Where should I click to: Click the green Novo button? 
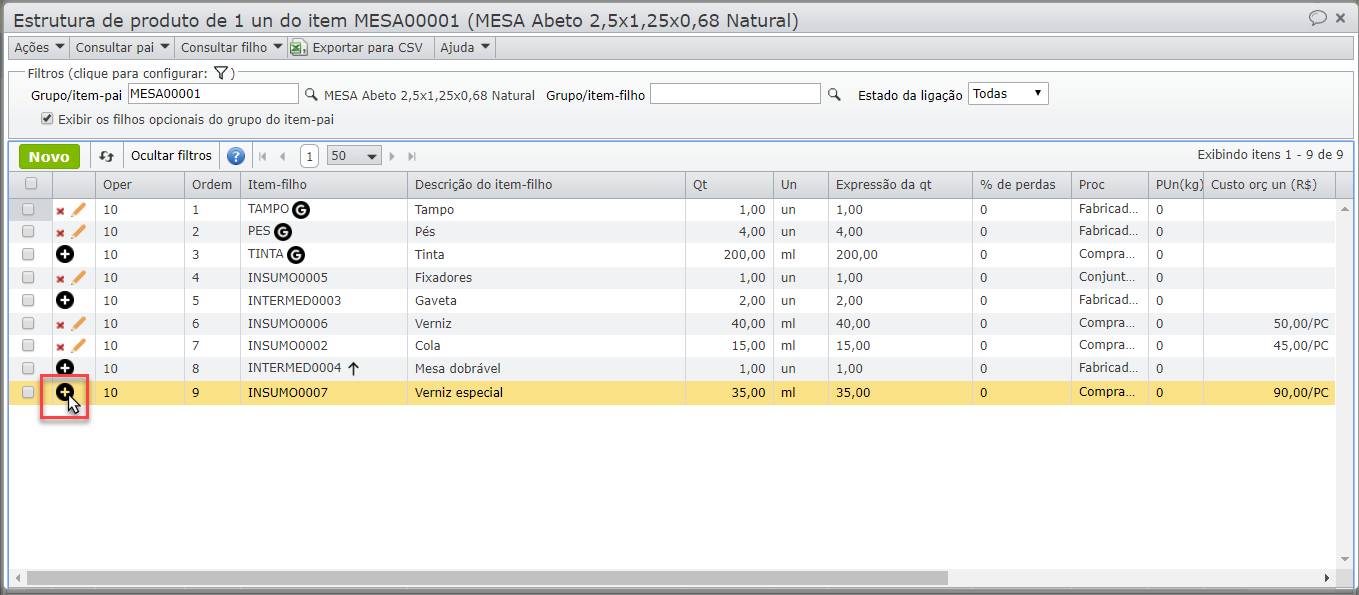pyautogui.click(x=49, y=156)
